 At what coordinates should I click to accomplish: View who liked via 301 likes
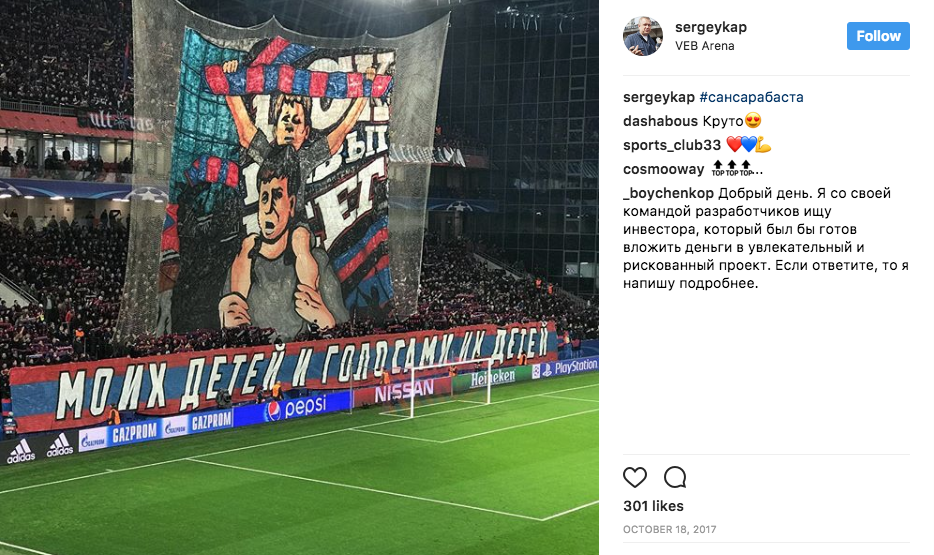(653, 506)
